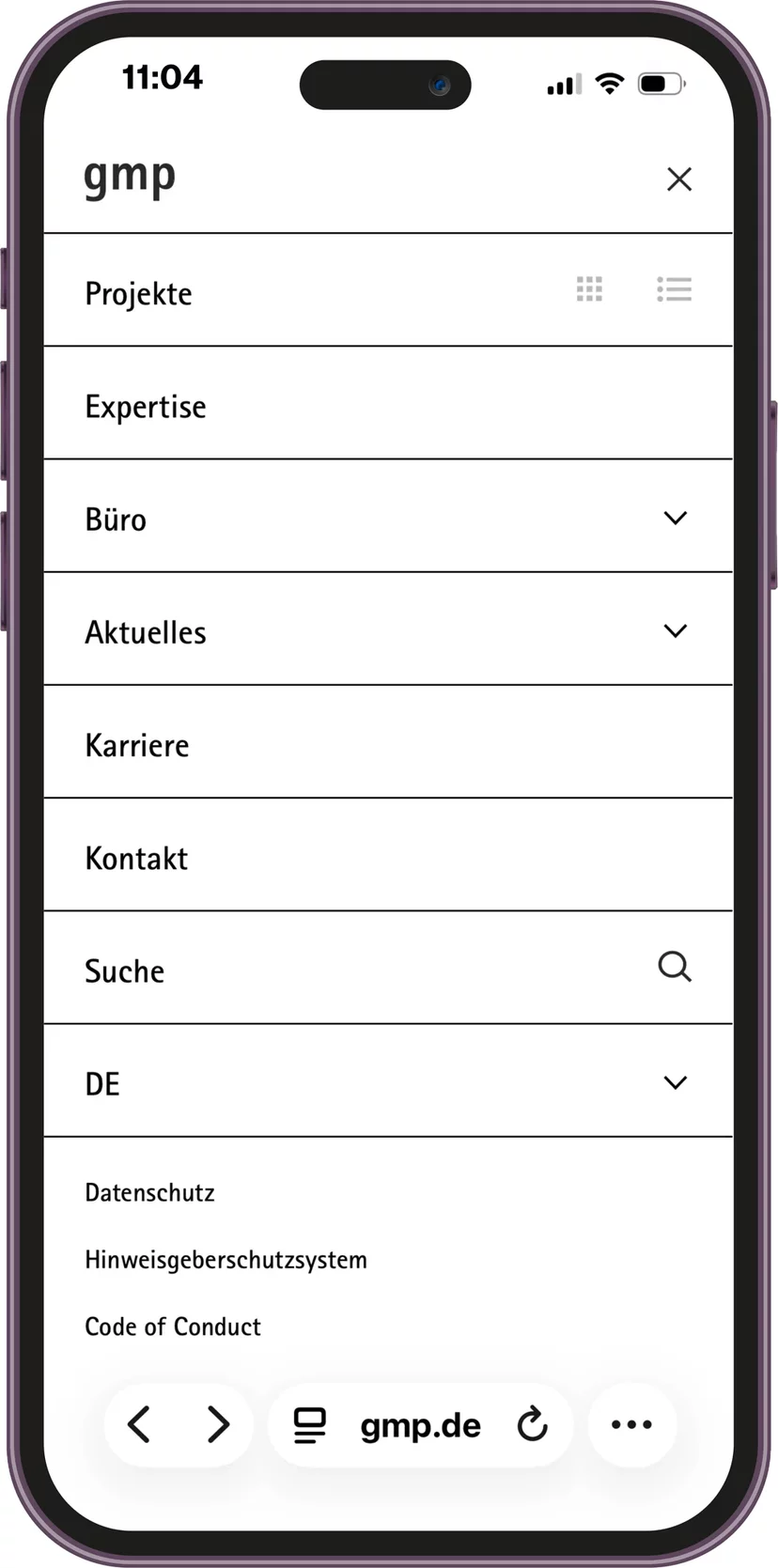Expand the Büro submenu chevron

point(676,518)
